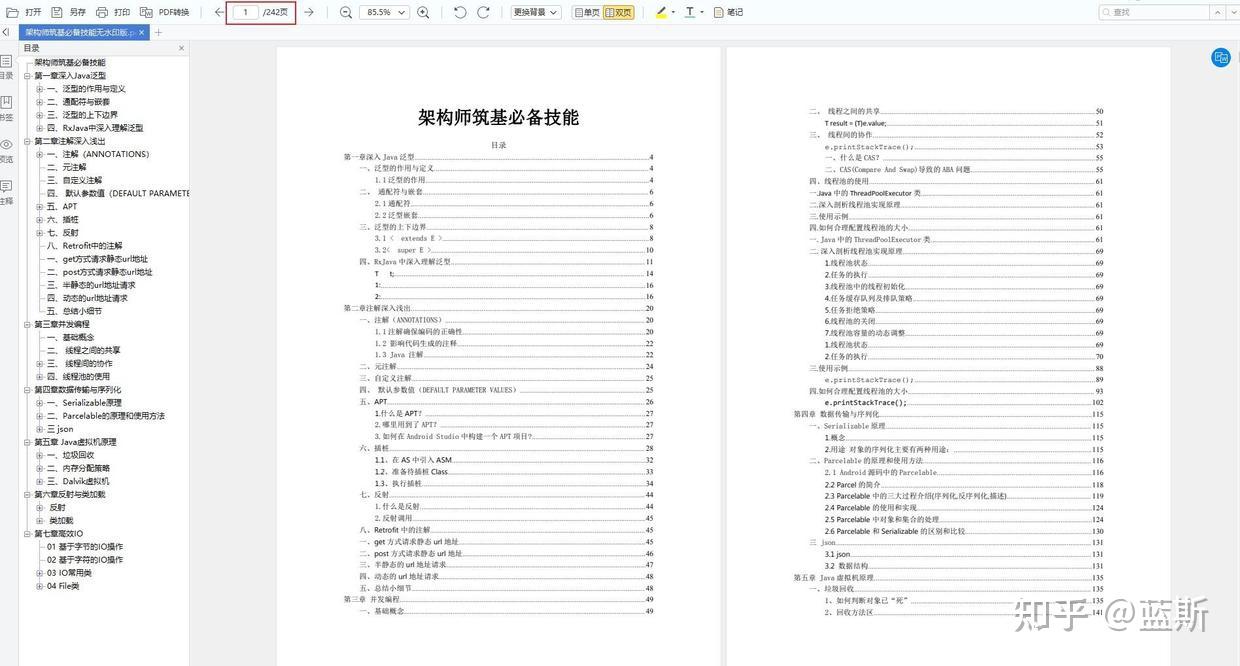Expand 七、反射 outline node

click(40, 233)
